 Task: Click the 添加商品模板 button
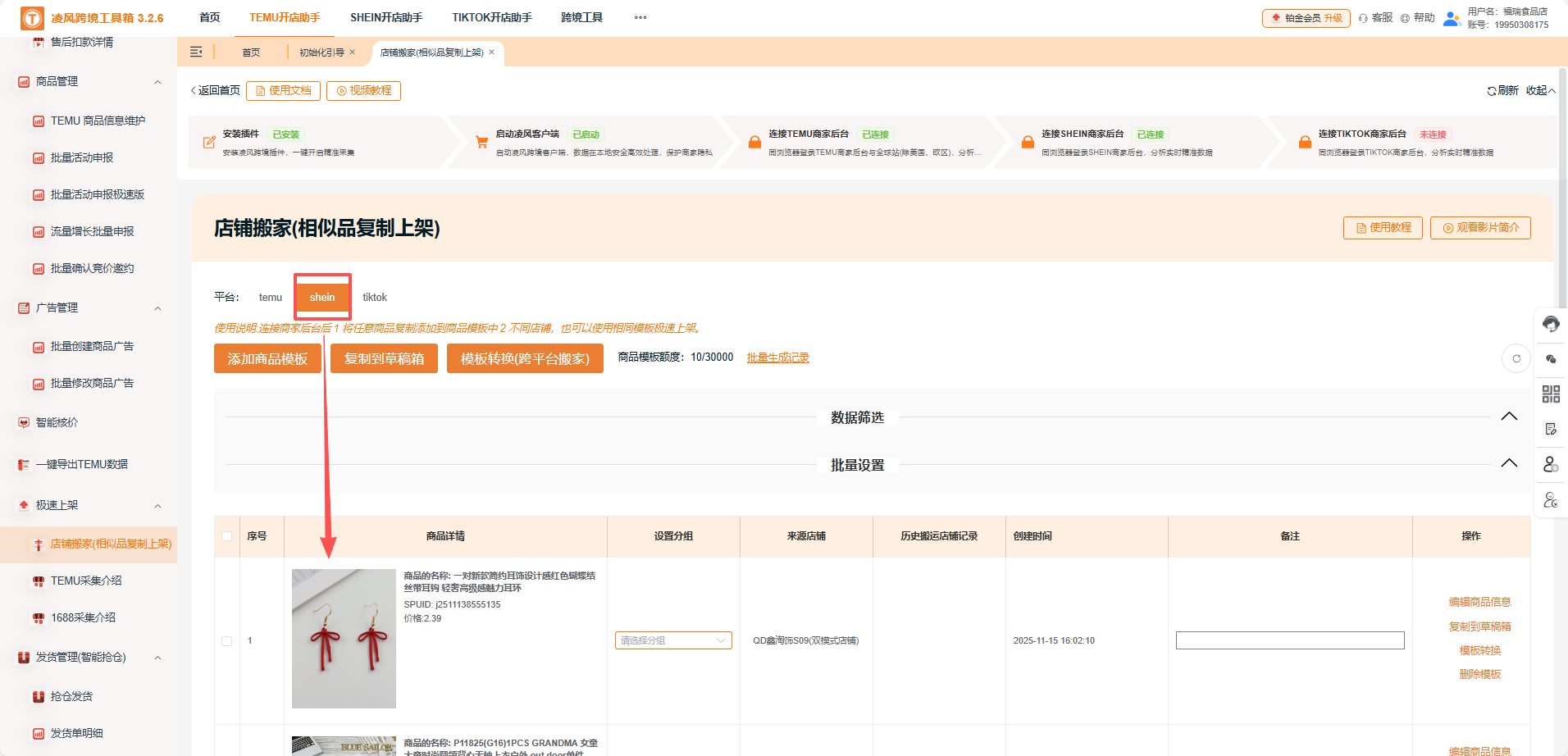(267, 358)
